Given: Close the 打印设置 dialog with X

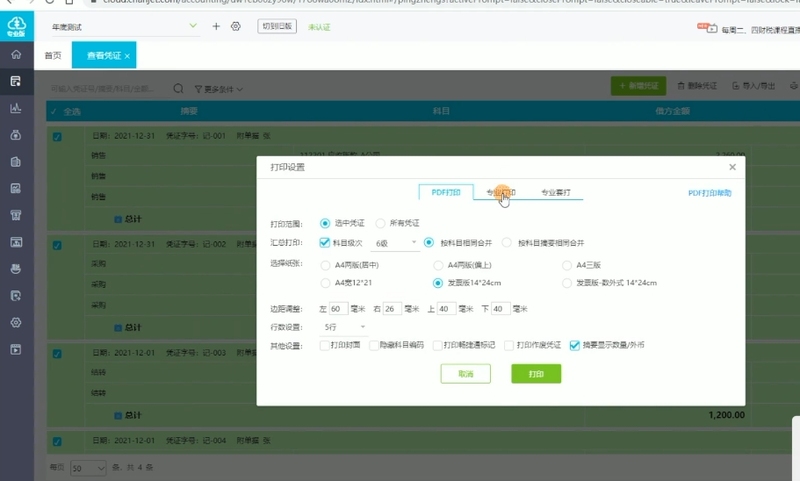Looking at the screenshot, I should tap(732, 167).
